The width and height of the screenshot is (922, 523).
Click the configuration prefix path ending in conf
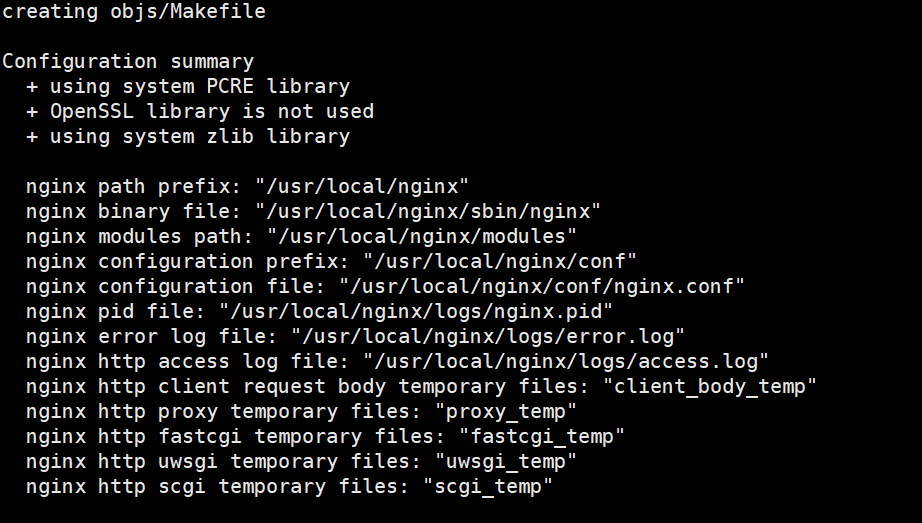[500, 262]
